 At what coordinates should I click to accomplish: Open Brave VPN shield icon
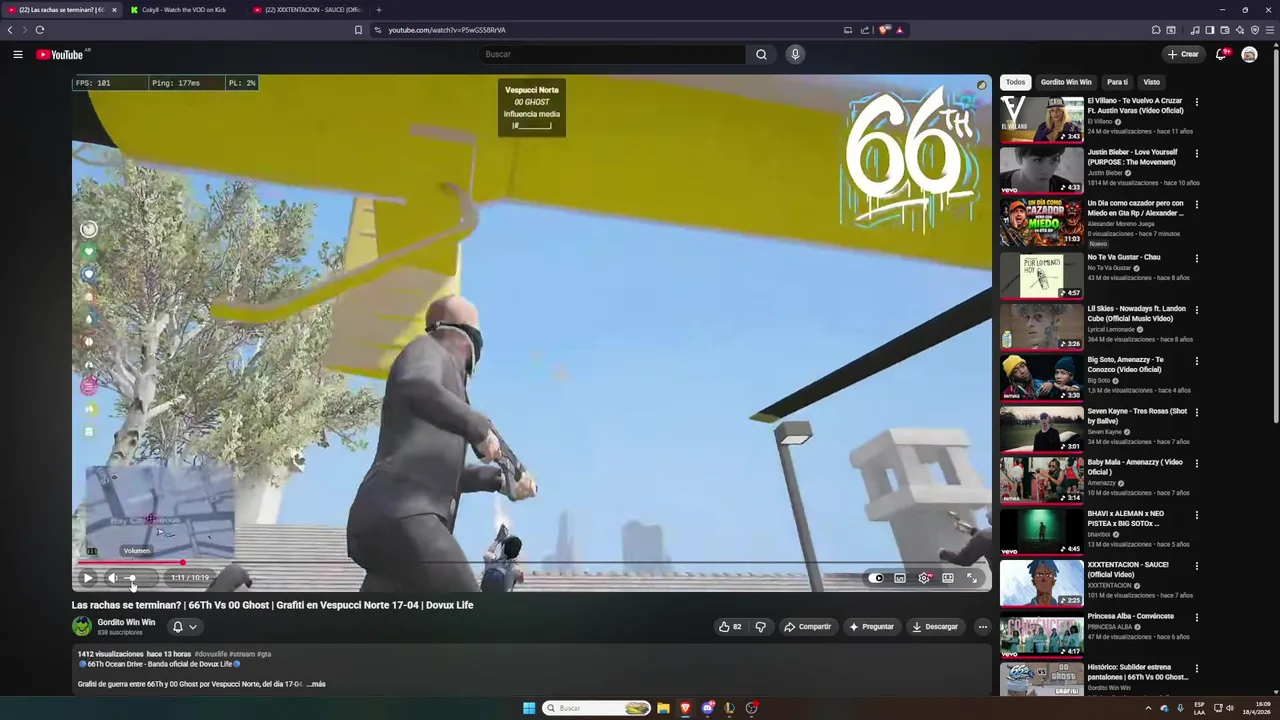(x=1255, y=30)
